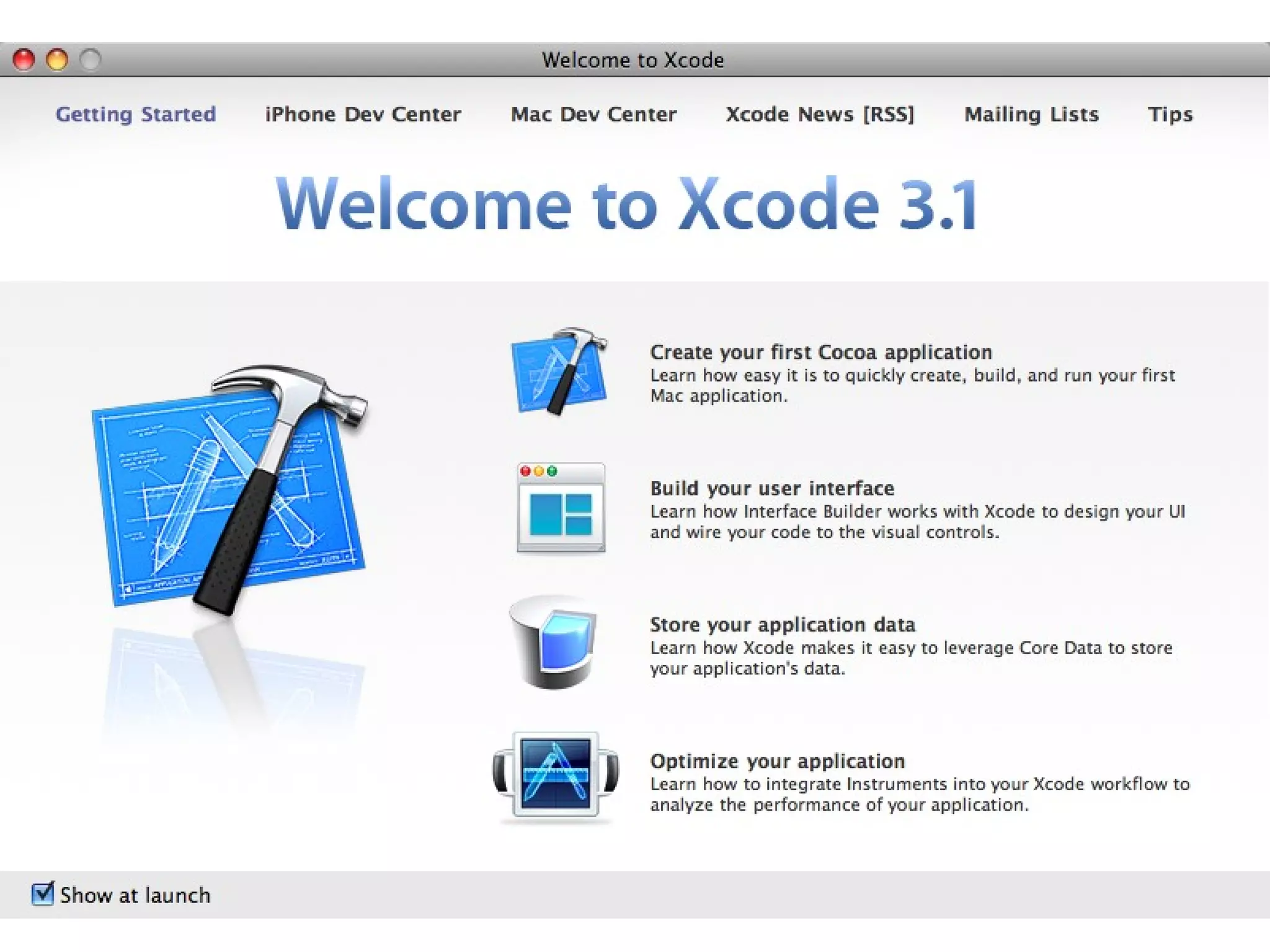This screenshot has width=1270, height=952.
Task: Click the red close window button
Action: click(24, 60)
